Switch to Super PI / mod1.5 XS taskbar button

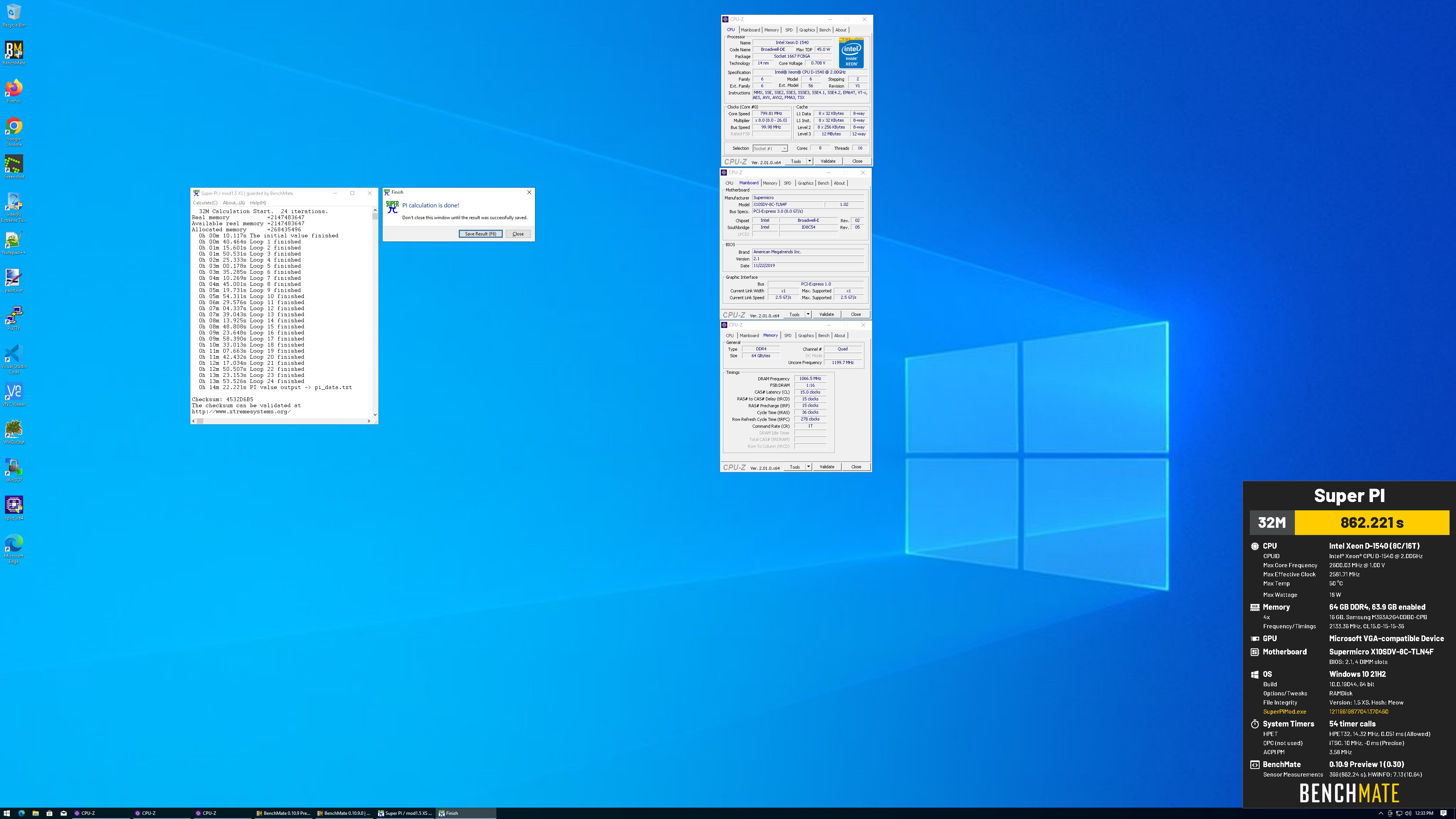405,813
